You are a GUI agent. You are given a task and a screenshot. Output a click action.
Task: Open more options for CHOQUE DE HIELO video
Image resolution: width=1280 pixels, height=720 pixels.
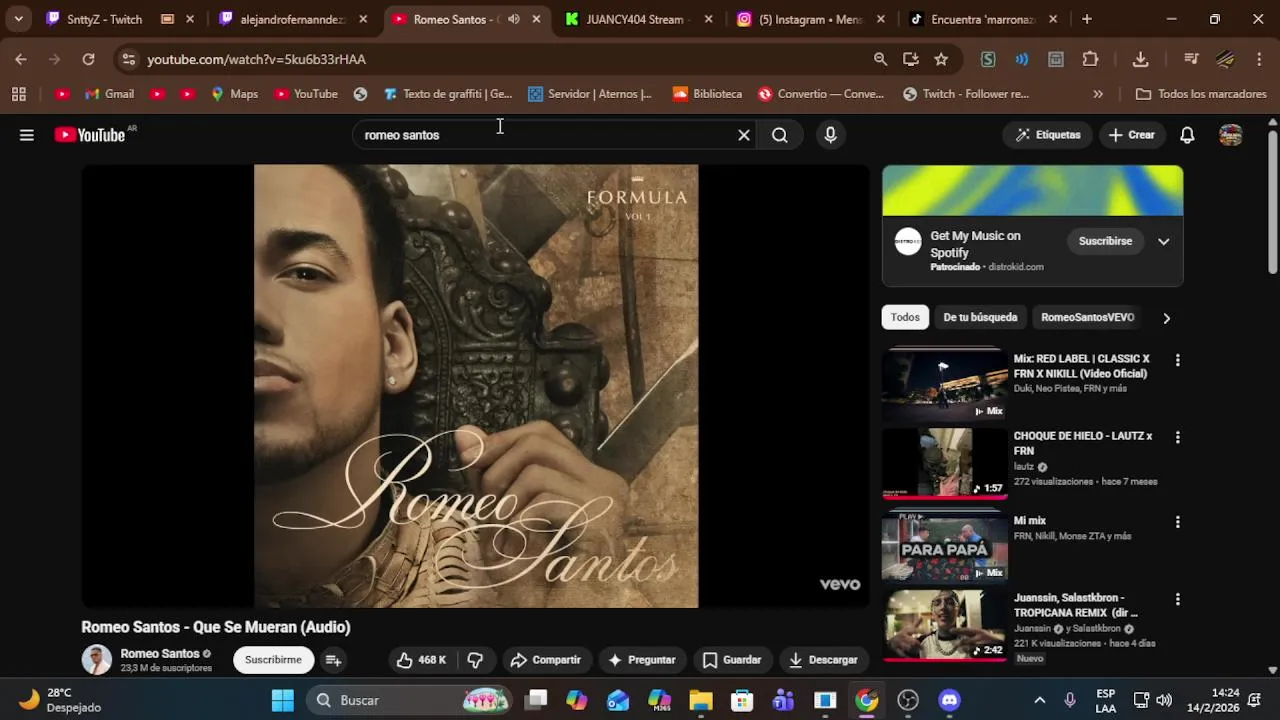(1177, 437)
